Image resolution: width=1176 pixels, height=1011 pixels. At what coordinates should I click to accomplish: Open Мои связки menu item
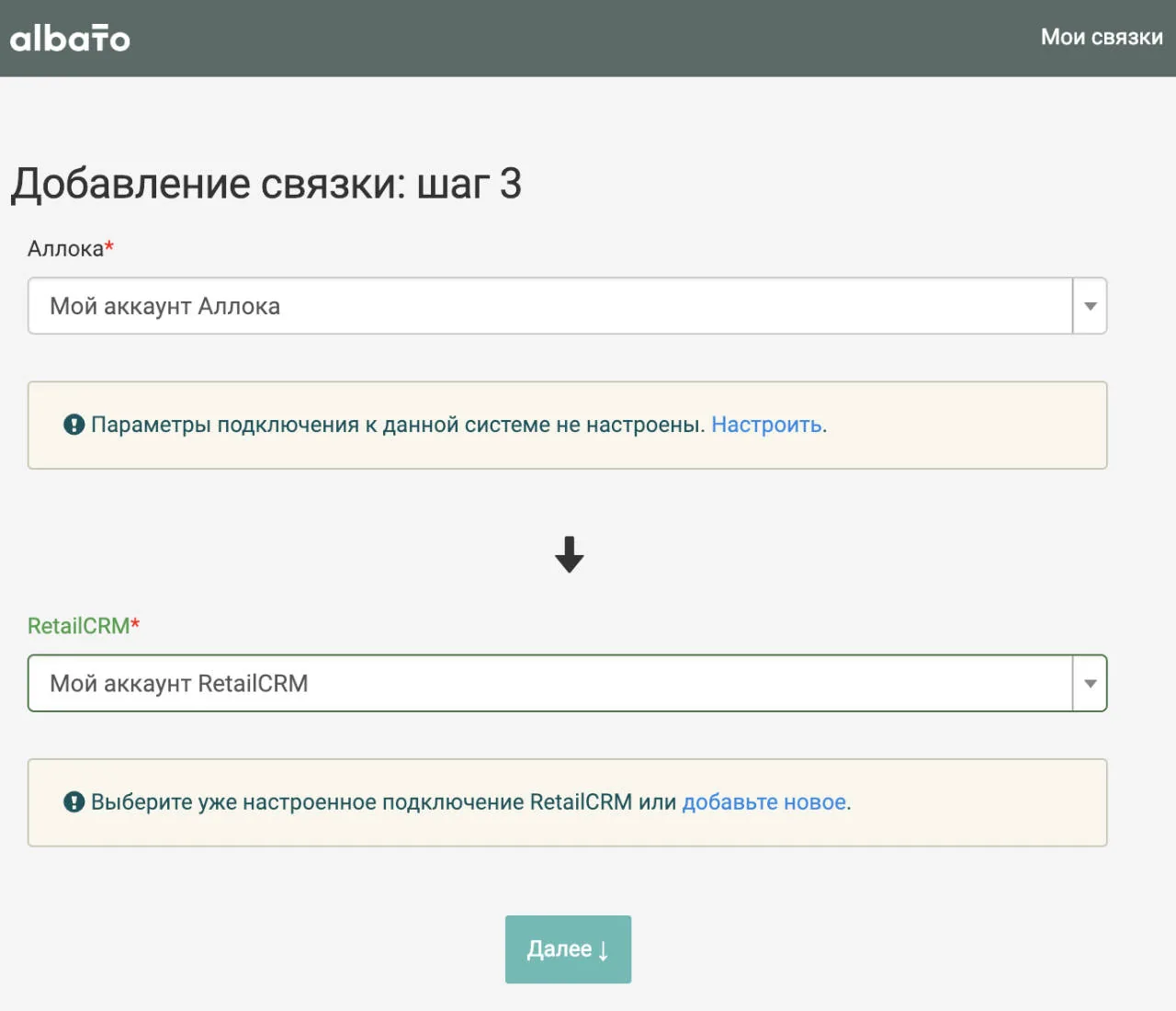(1102, 37)
